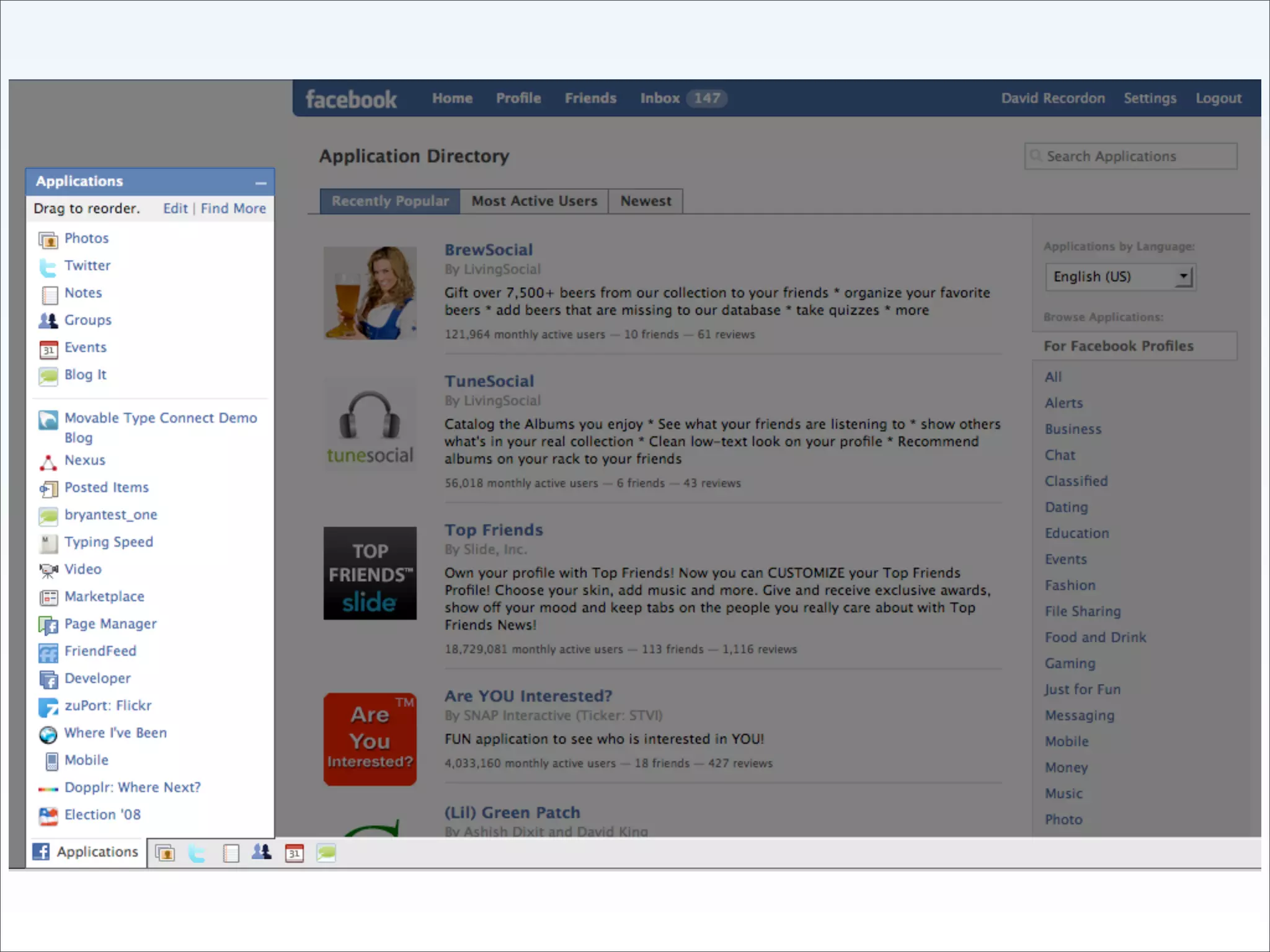This screenshot has height=952, width=1270.
Task: Click the Find More link
Action: click(x=233, y=208)
